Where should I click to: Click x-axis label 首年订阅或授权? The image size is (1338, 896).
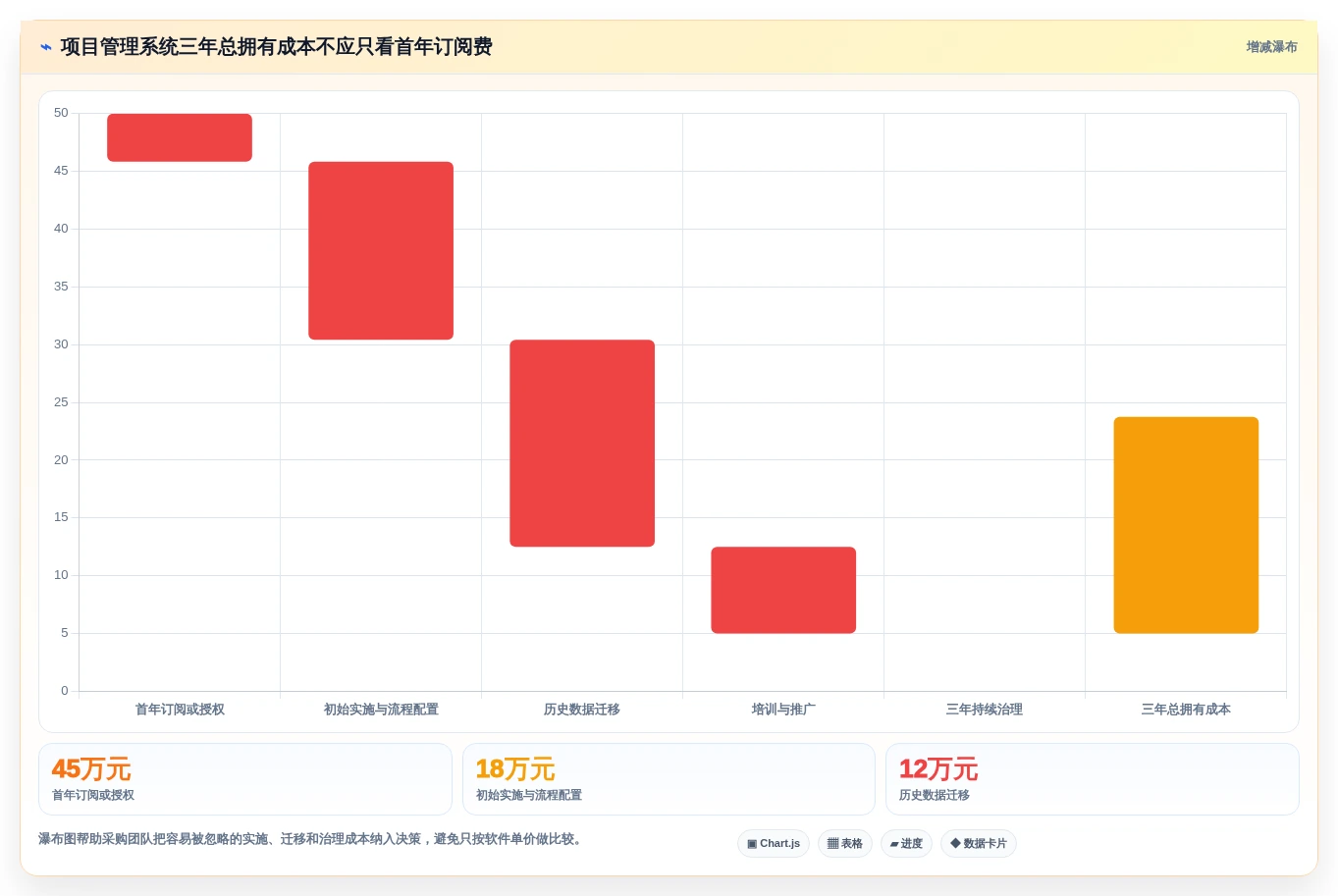pos(180,710)
